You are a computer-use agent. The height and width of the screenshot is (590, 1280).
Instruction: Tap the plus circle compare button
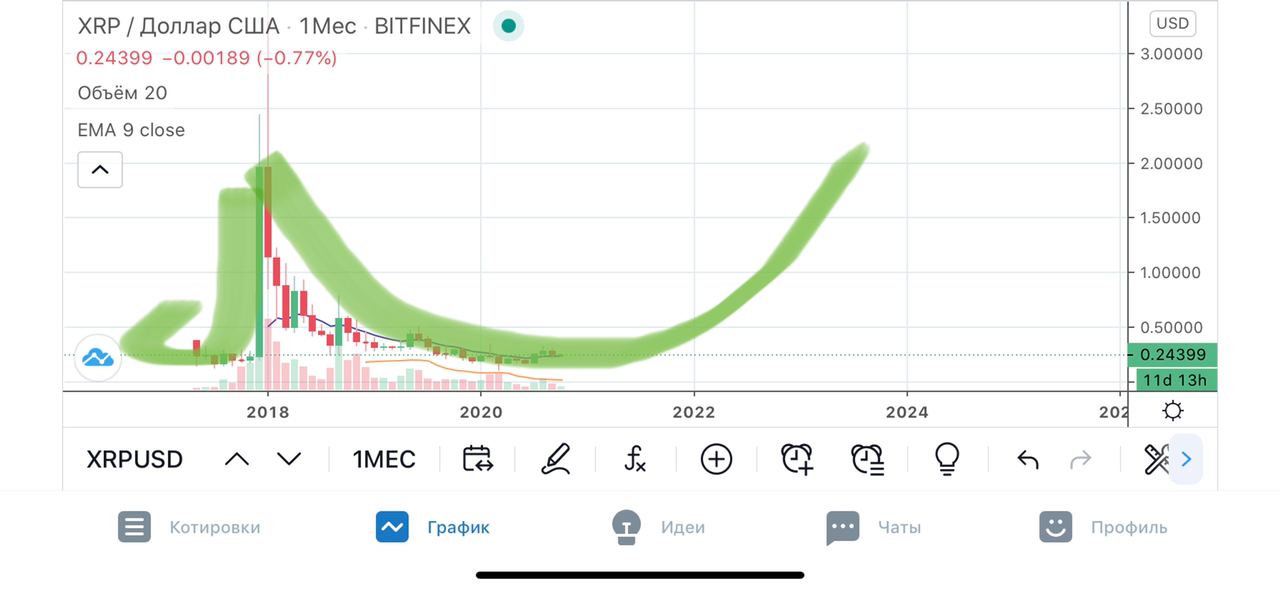(x=716, y=459)
